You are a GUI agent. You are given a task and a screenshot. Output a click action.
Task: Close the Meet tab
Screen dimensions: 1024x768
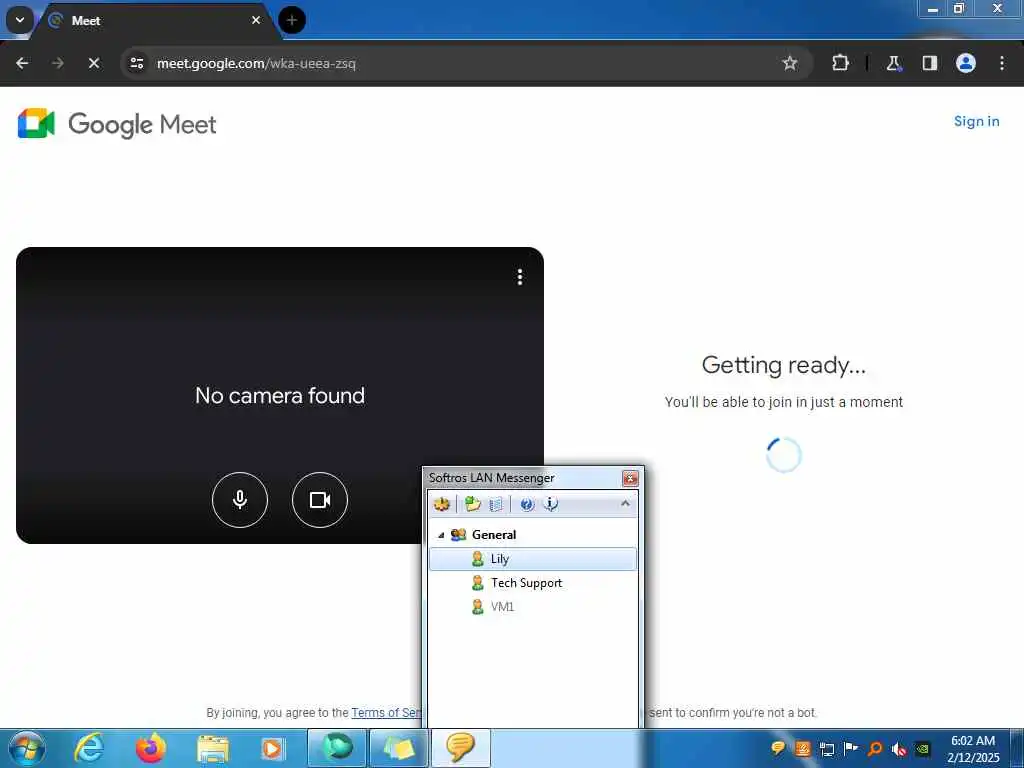[x=256, y=20]
